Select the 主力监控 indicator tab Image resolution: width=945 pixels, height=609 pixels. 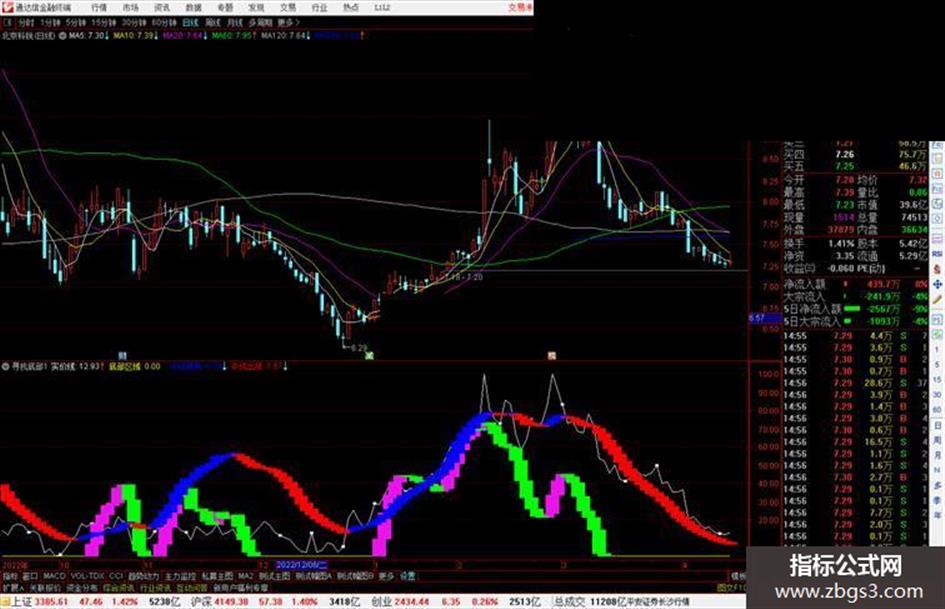[180, 576]
